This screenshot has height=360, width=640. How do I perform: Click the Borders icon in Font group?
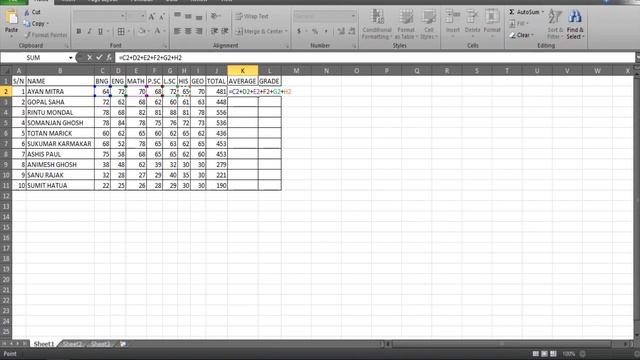tap(121, 31)
